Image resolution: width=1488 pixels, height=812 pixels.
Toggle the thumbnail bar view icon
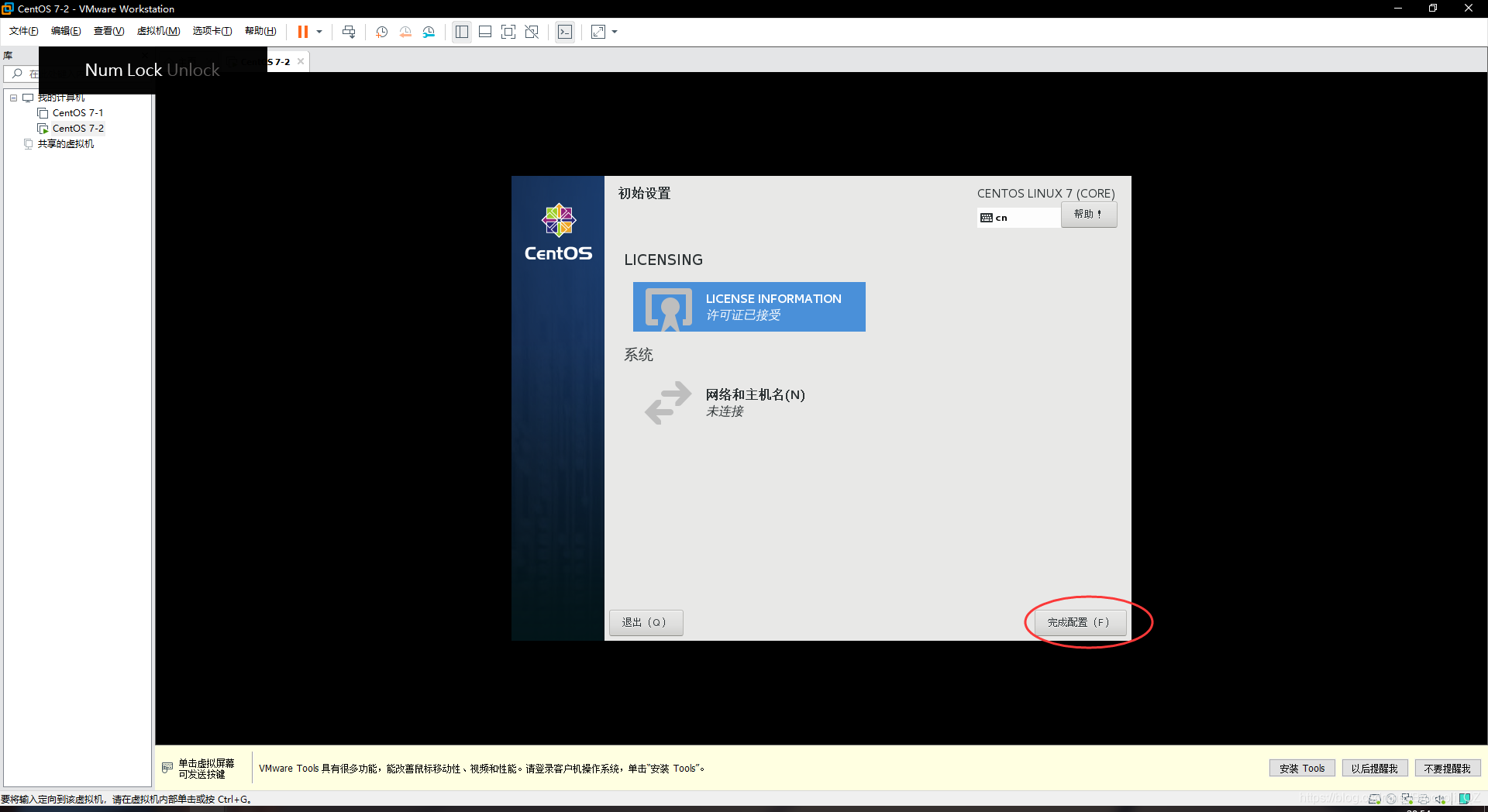[485, 32]
